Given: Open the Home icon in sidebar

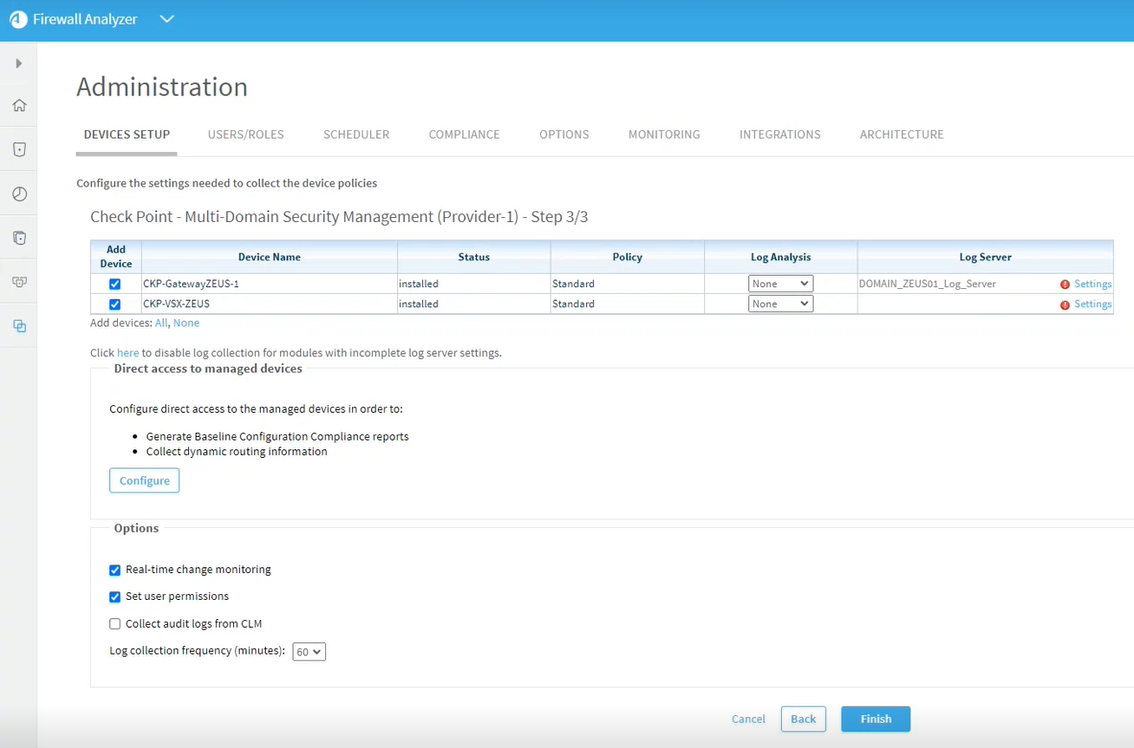Looking at the screenshot, I should click(x=19, y=106).
